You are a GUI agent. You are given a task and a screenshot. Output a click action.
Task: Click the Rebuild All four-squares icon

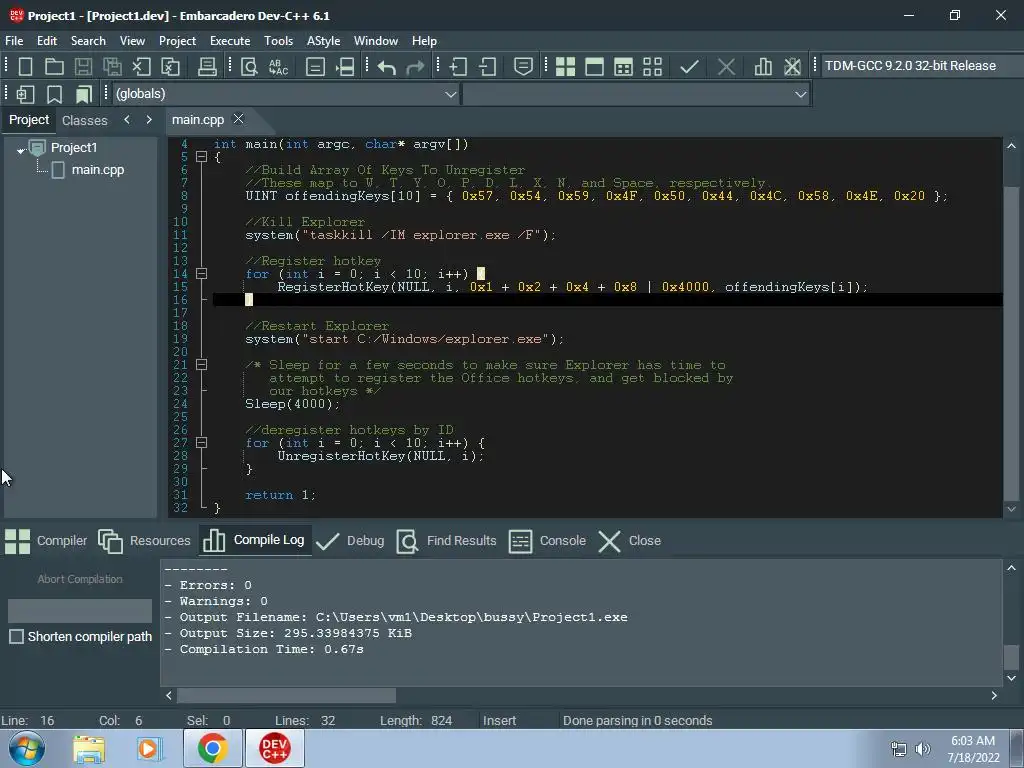652,66
